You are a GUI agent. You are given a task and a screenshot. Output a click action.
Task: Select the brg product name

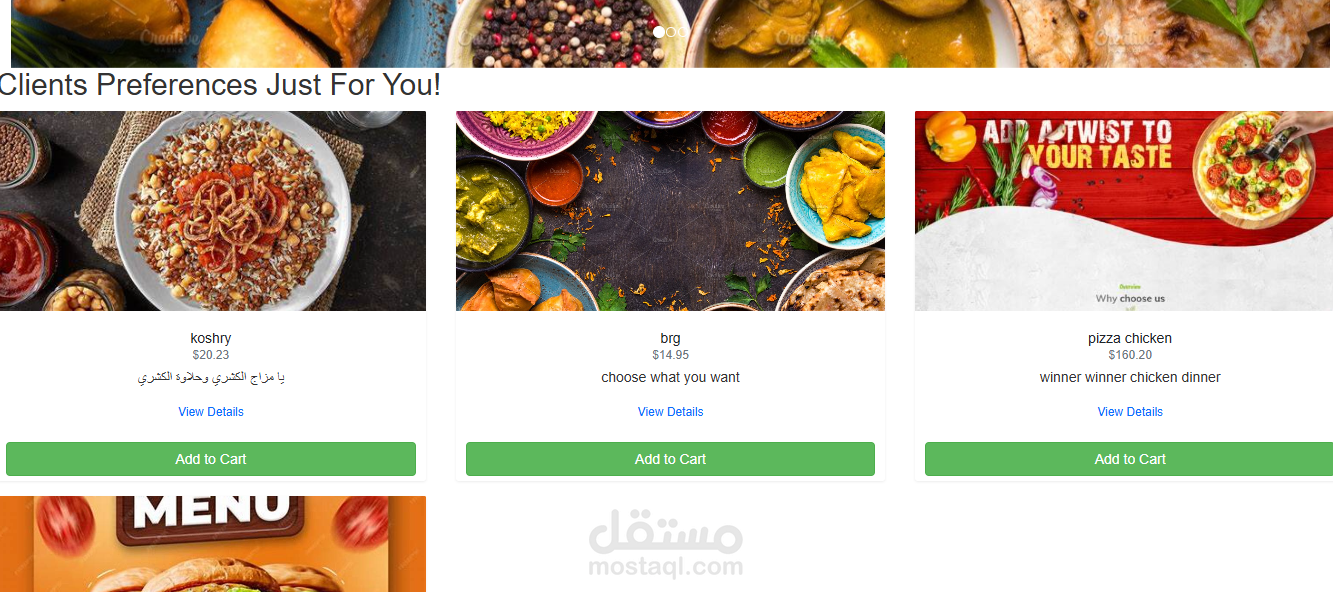point(670,338)
